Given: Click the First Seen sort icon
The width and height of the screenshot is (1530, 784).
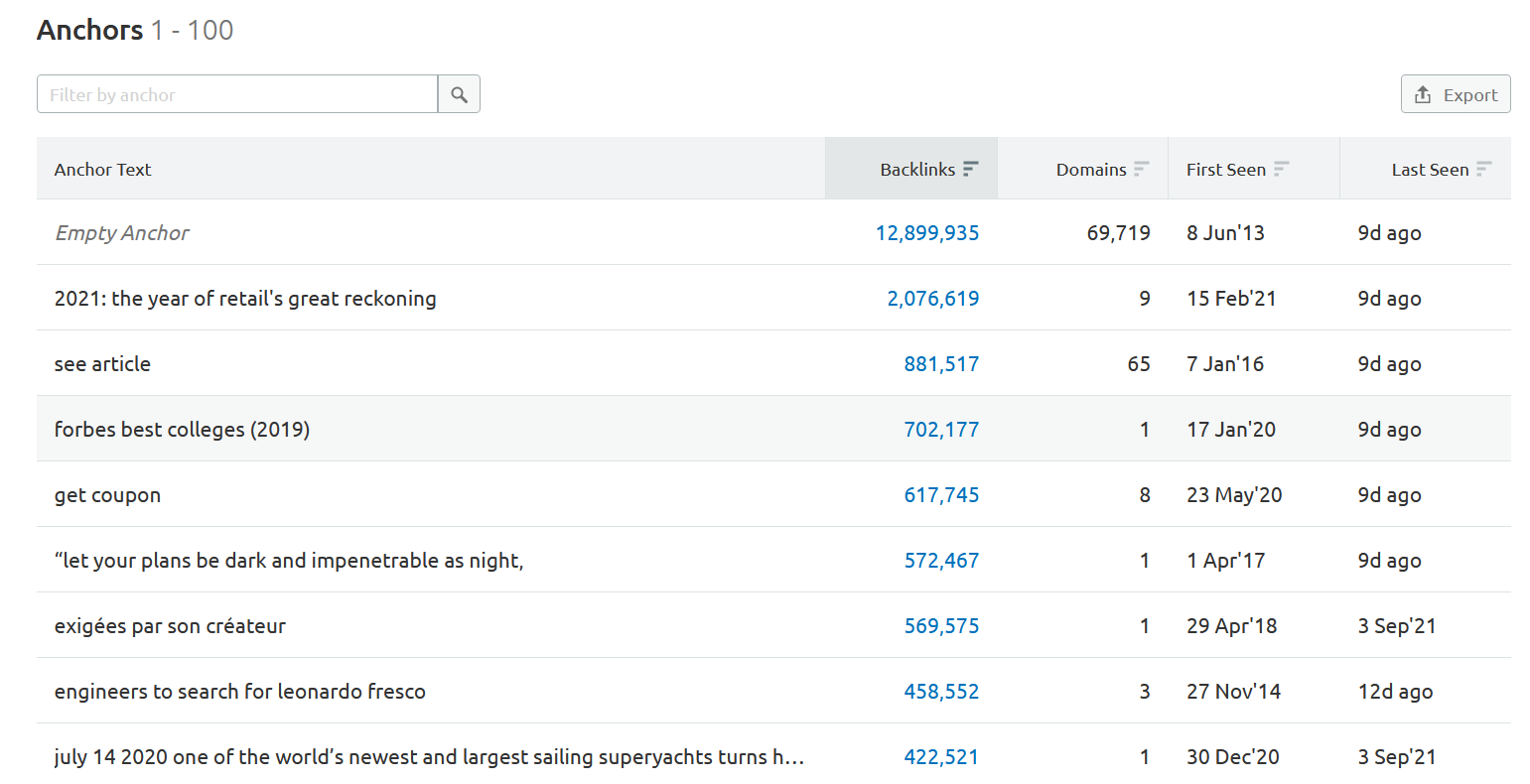Looking at the screenshot, I should tap(1281, 169).
